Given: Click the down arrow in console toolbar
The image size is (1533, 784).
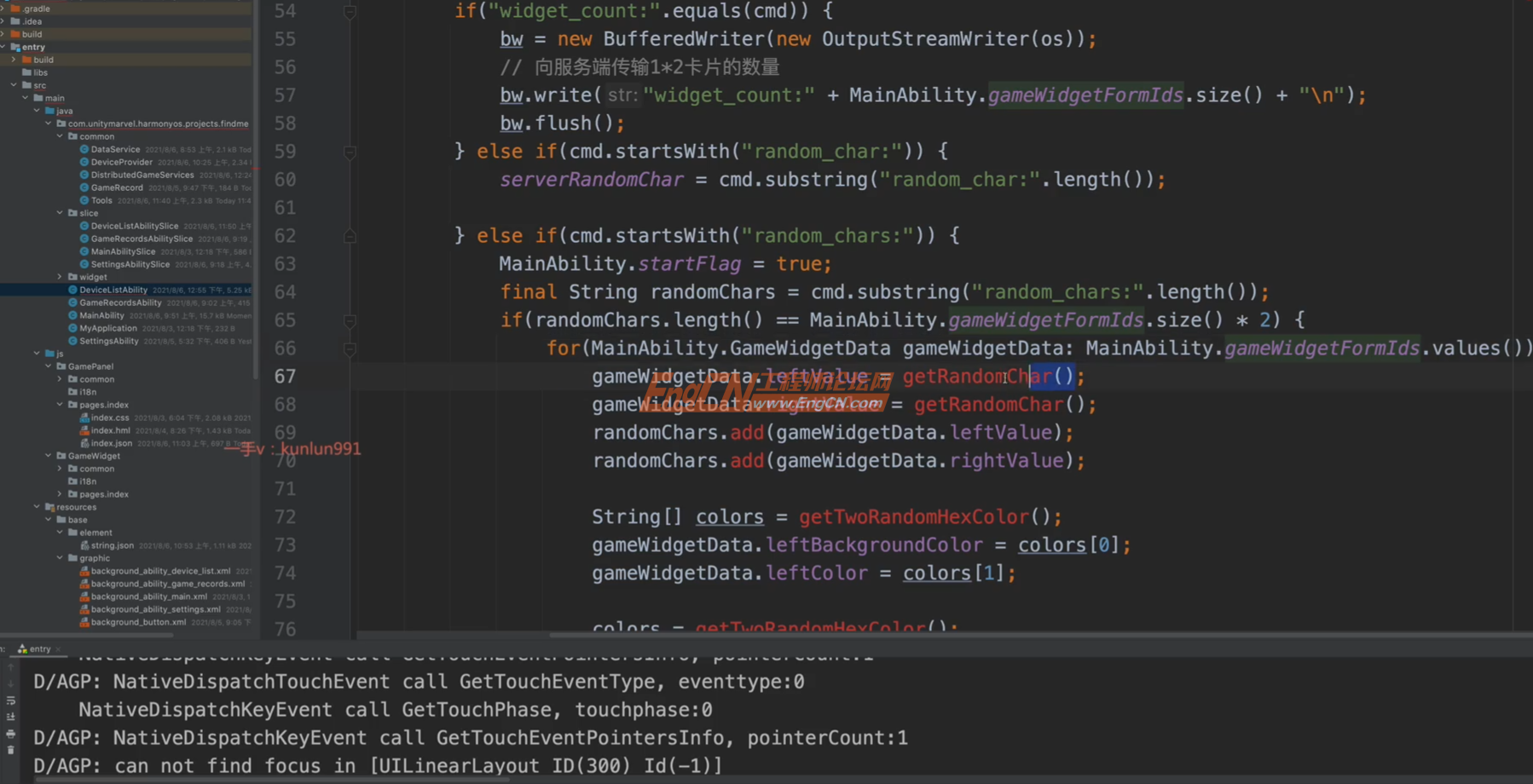Looking at the screenshot, I should 10,684.
